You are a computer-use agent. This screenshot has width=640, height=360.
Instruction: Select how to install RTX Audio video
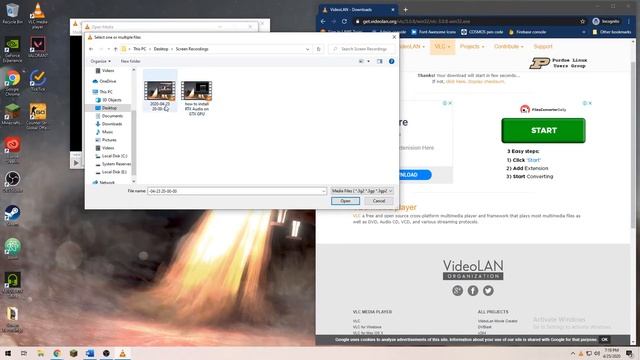pyautogui.click(x=196, y=98)
